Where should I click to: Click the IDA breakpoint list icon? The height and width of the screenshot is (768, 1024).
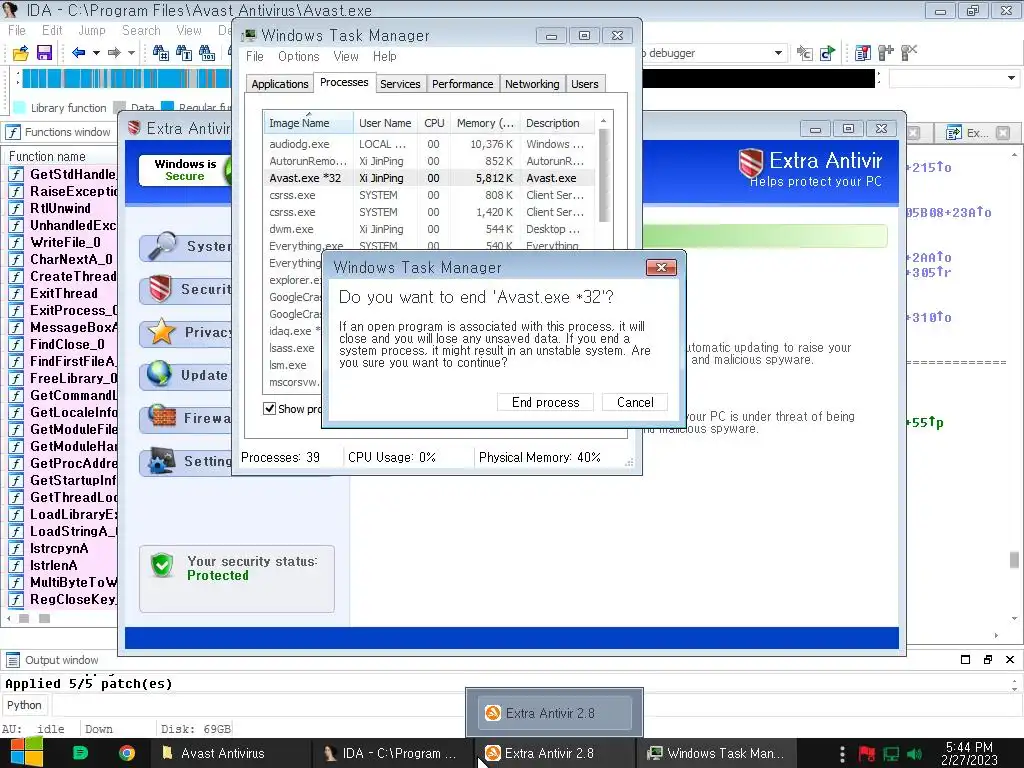(863, 53)
